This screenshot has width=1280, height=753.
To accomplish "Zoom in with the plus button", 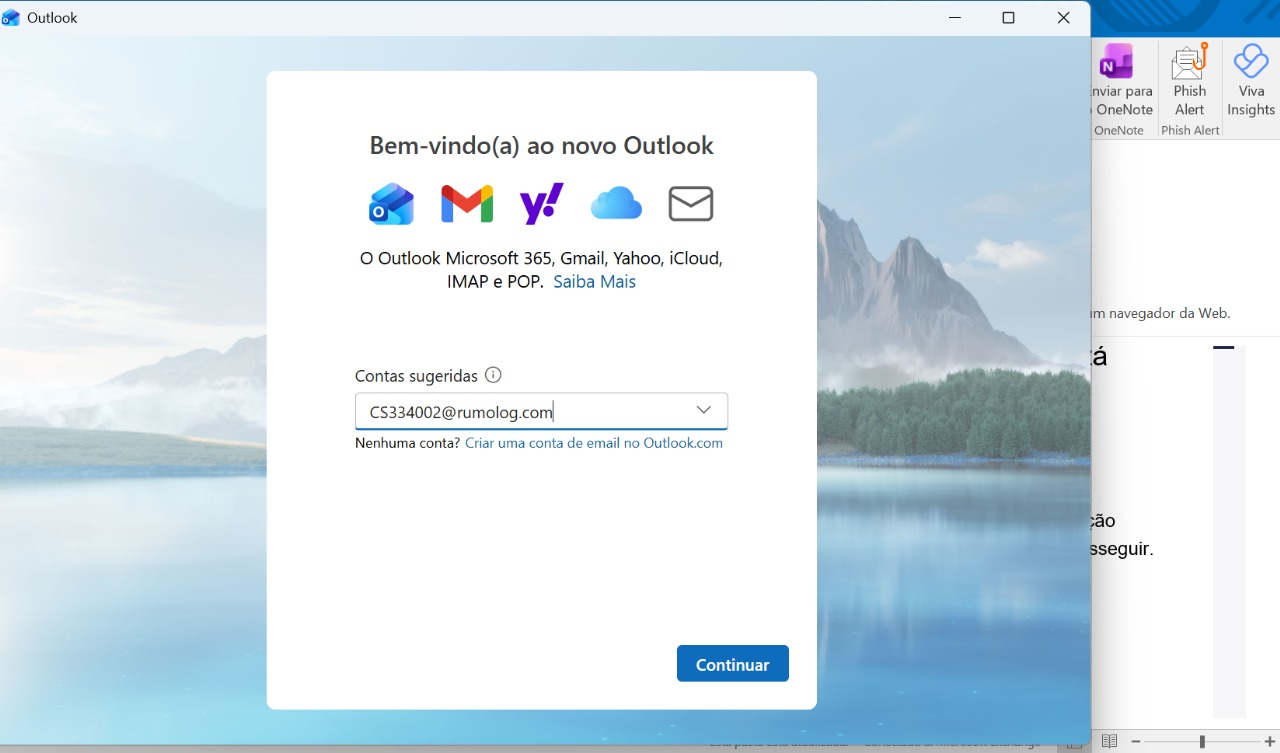I will coord(1270,741).
